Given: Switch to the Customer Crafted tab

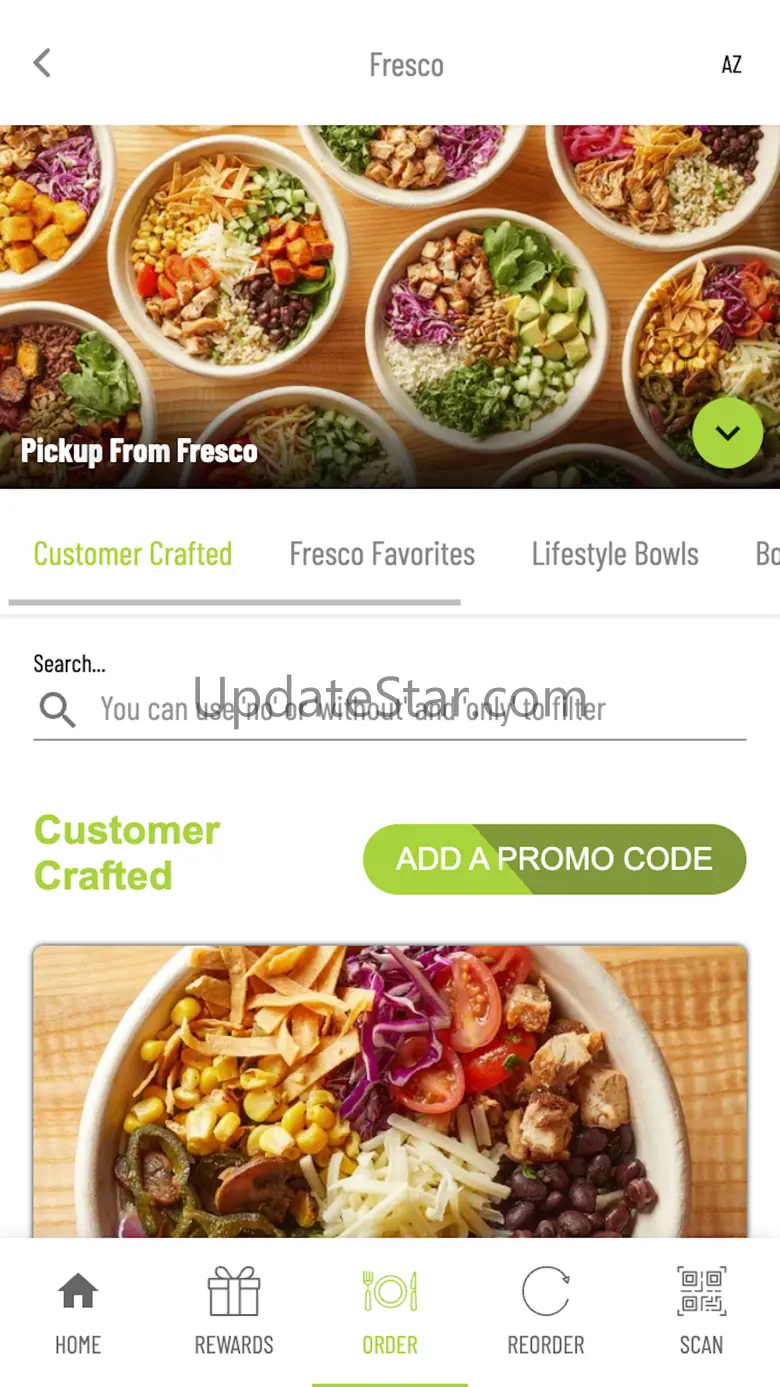Looking at the screenshot, I should click(133, 554).
